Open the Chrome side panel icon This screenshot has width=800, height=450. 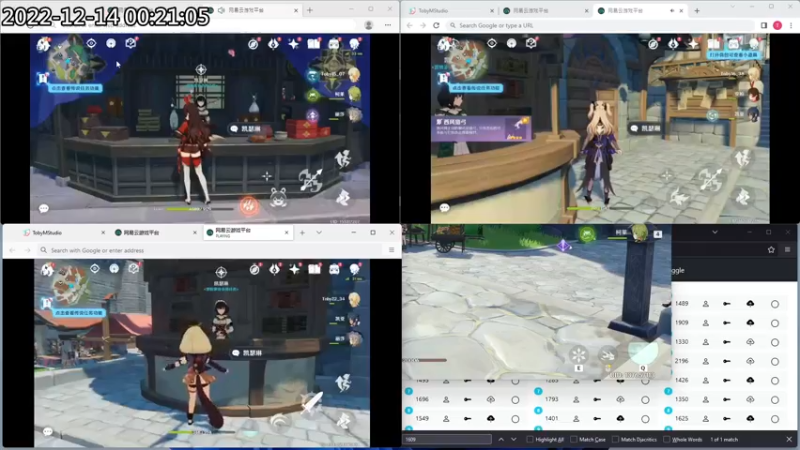point(764,25)
